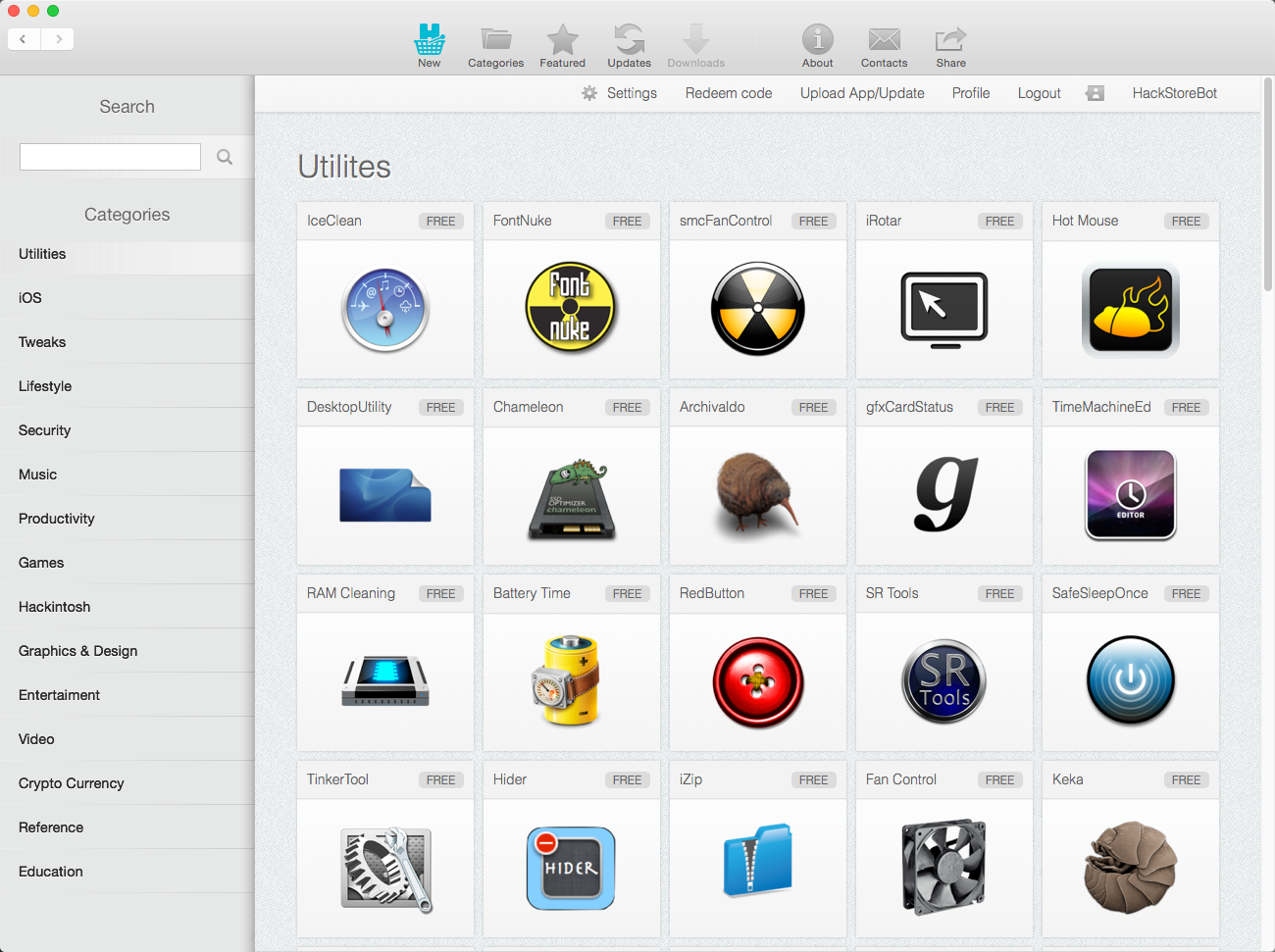Open the Downloads arrow icon
Screen dimensions: 1275x952
(696, 39)
